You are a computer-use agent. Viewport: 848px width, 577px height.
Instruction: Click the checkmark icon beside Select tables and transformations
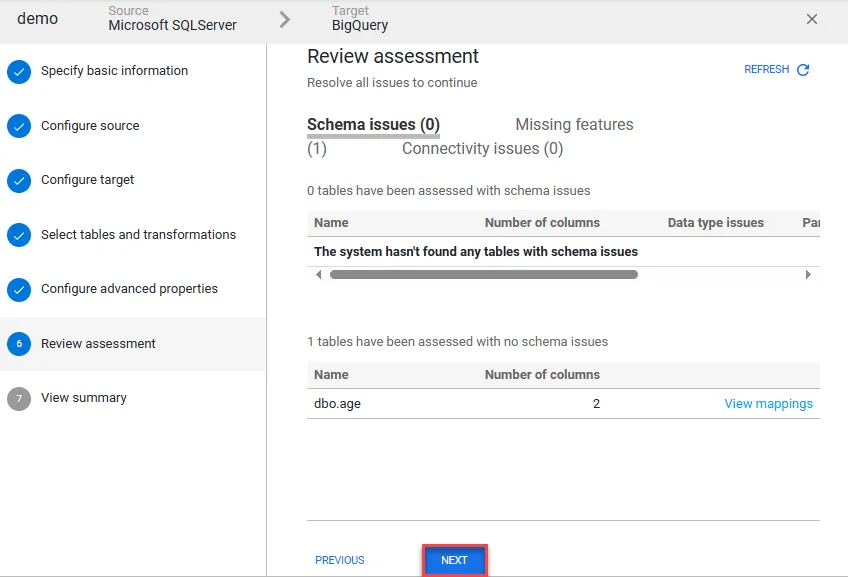pyautogui.click(x=19, y=235)
